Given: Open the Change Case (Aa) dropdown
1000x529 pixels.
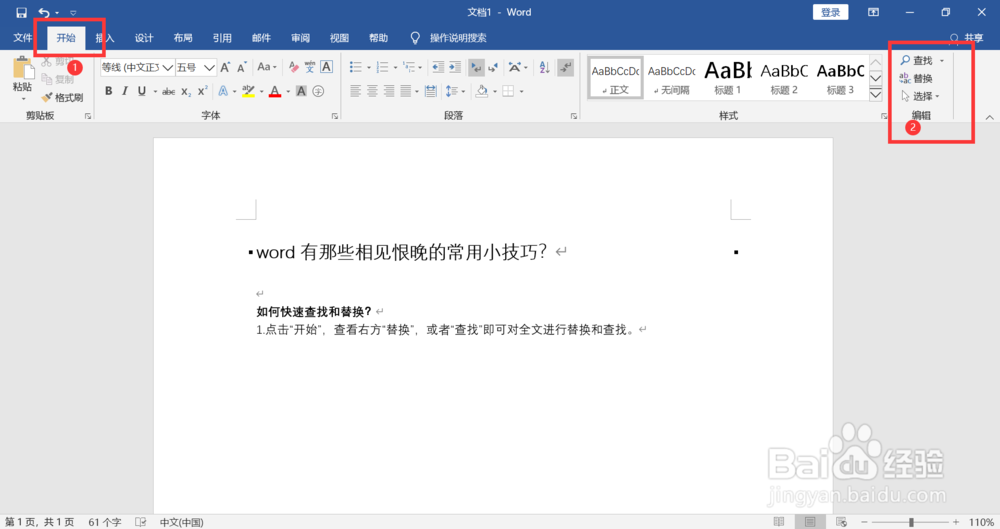Looking at the screenshot, I should [267, 67].
